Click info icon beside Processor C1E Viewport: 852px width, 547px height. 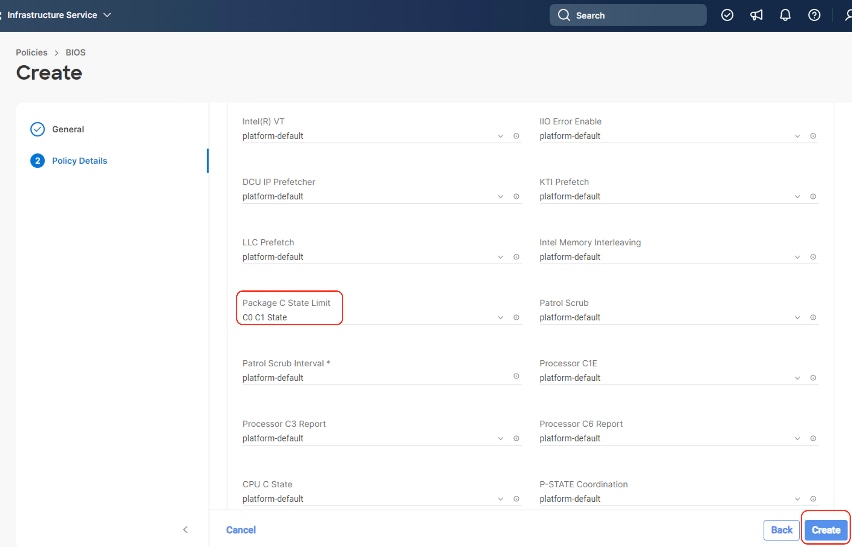point(813,378)
